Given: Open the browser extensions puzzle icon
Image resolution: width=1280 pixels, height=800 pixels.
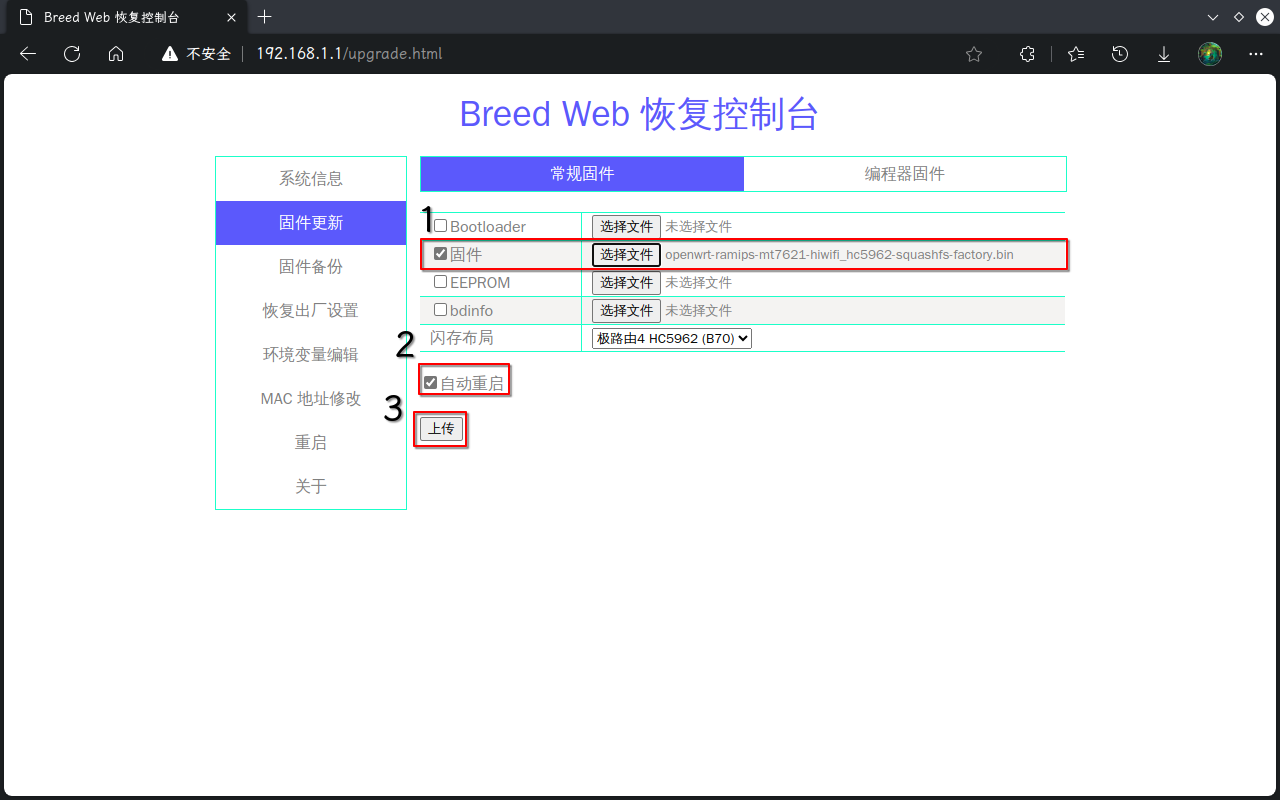Looking at the screenshot, I should (1027, 54).
